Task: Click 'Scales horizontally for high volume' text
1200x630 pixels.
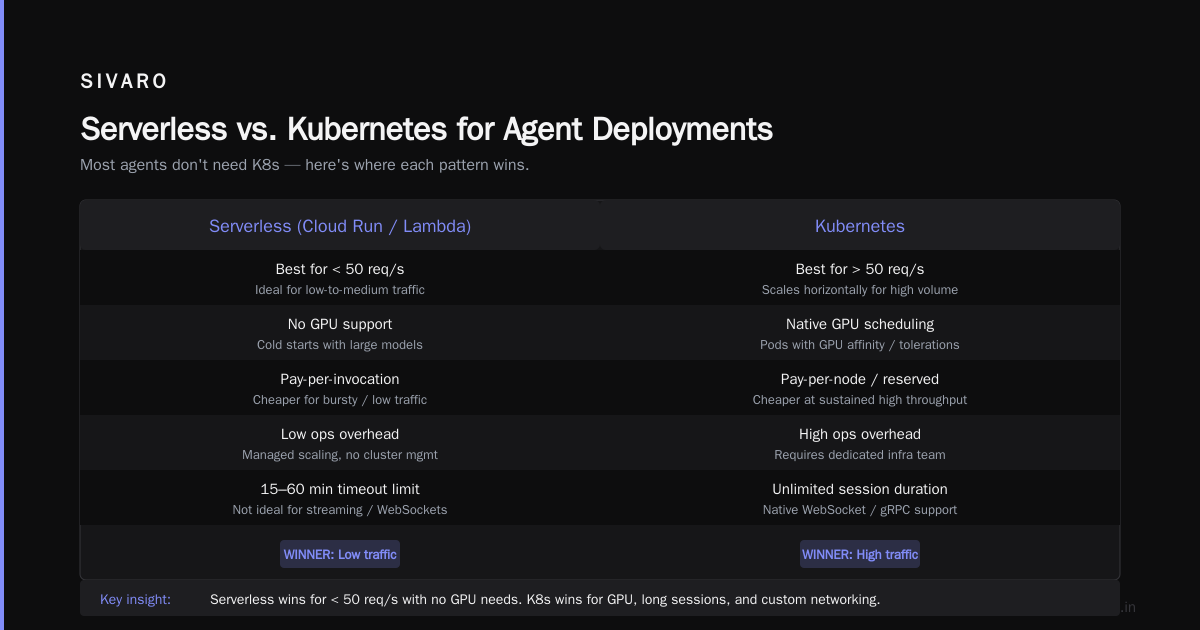Action: tap(860, 290)
